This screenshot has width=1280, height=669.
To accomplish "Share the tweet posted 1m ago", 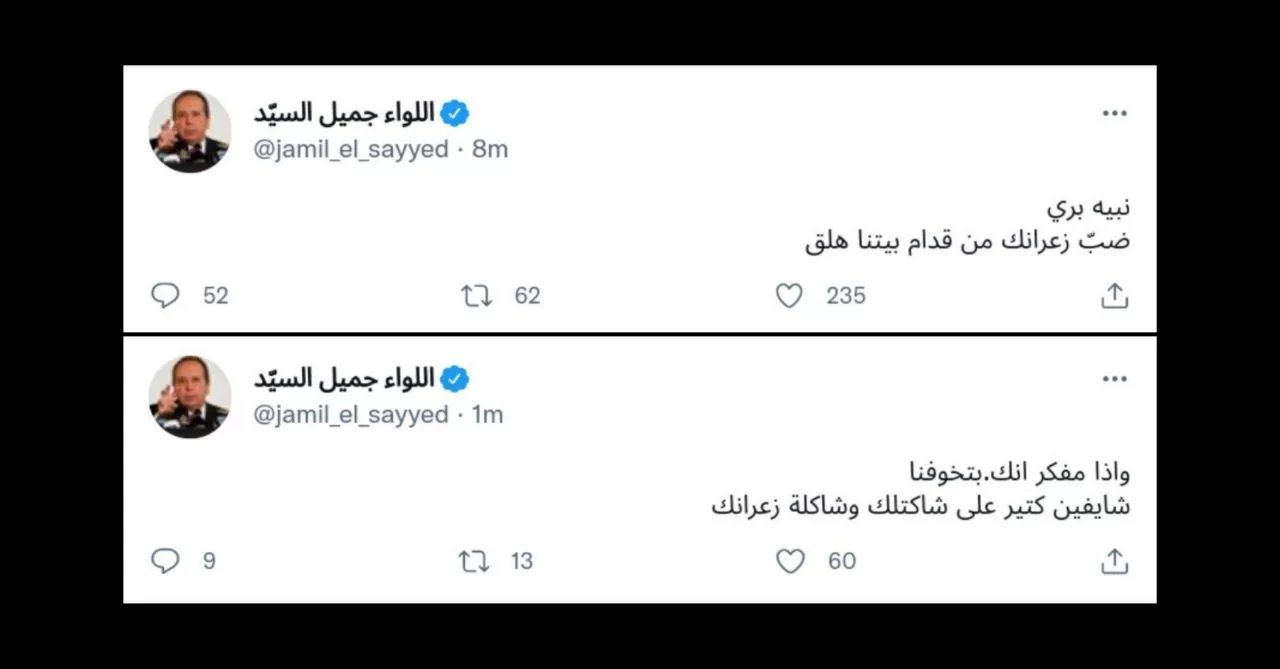I will (x=1114, y=562).
